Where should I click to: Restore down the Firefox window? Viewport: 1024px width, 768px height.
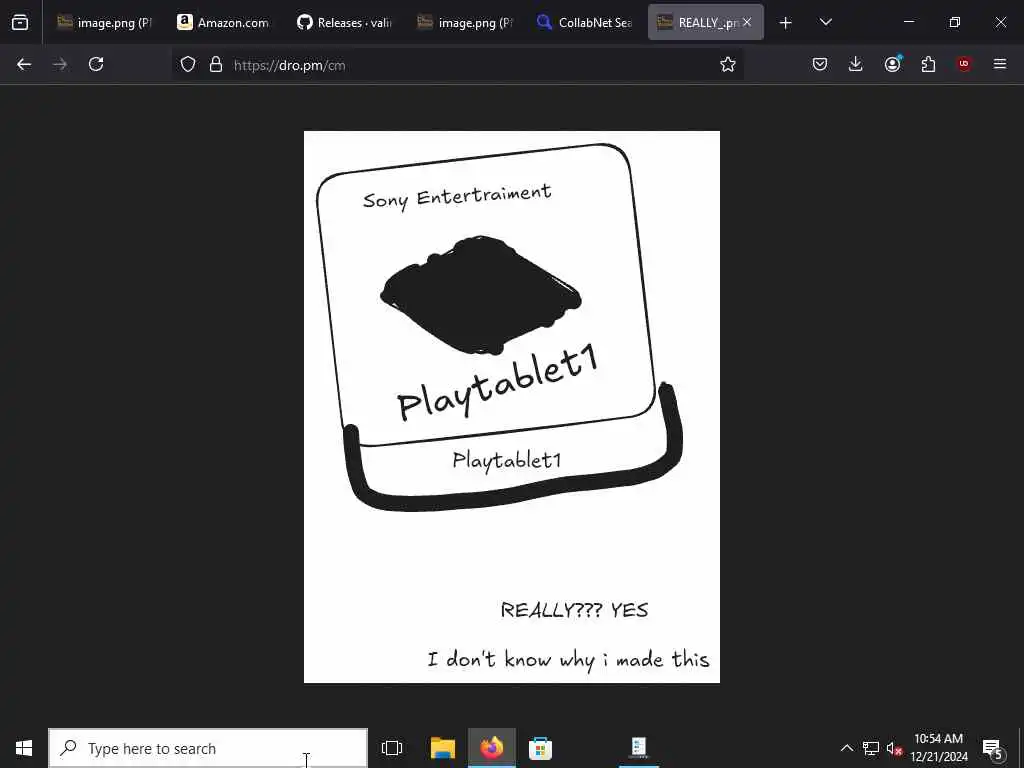pyautogui.click(x=955, y=22)
